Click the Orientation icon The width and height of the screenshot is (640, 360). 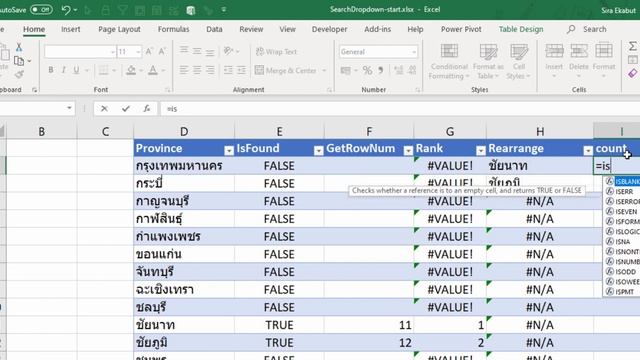point(228,51)
